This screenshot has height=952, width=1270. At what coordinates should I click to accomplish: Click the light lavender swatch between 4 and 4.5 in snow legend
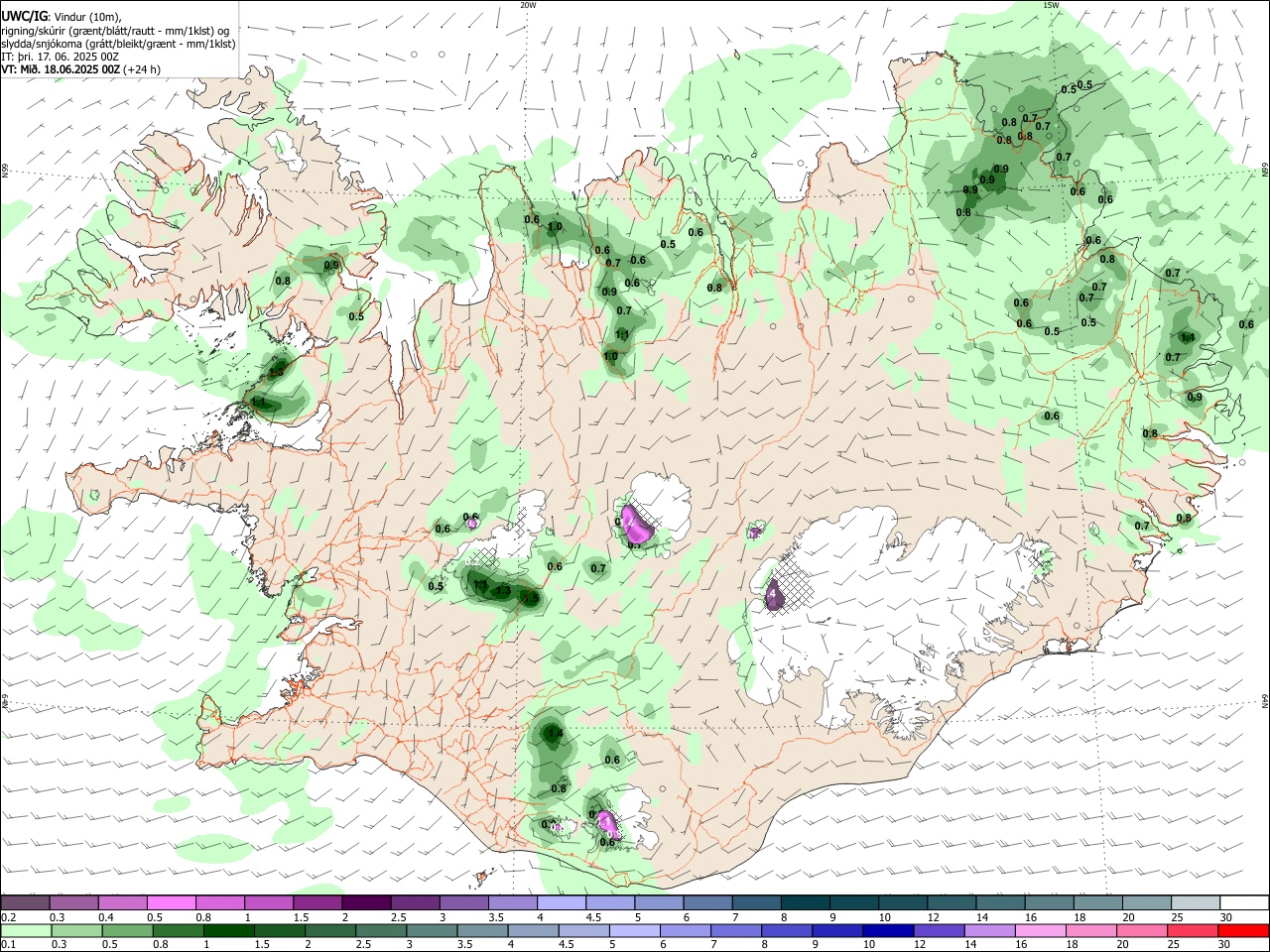click(x=562, y=903)
